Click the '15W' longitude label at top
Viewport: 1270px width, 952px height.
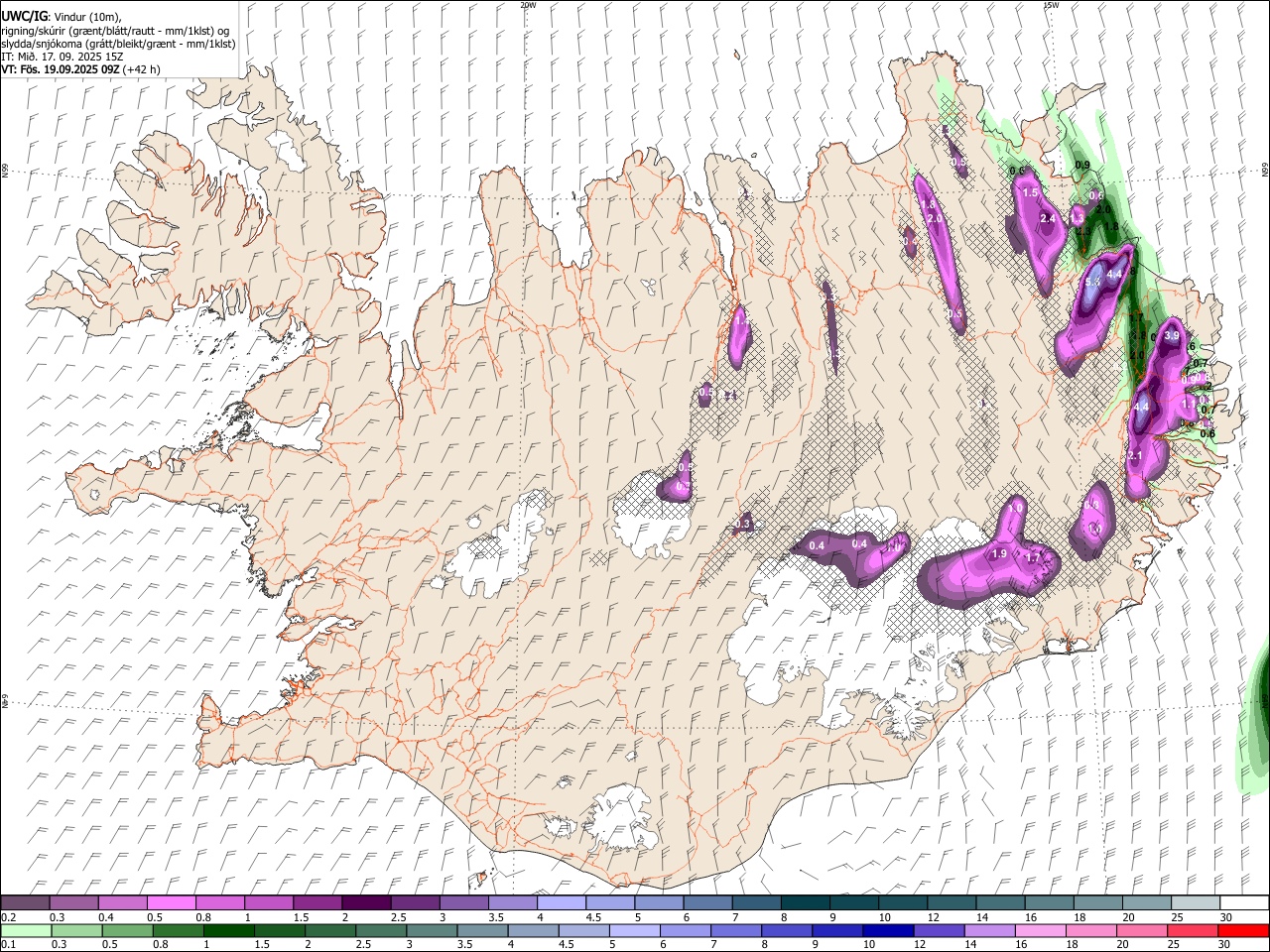click(x=1051, y=5)
